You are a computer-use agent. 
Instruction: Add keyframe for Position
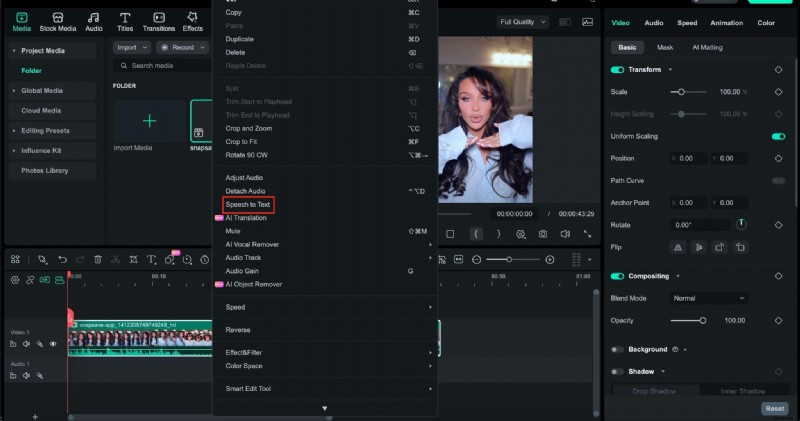(779, 158)
